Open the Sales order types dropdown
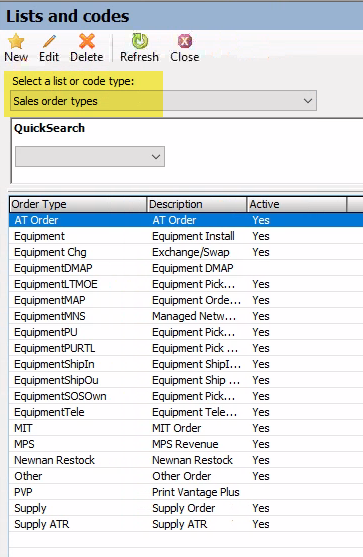This screenshot has width=363, height=557. (163, 101)
